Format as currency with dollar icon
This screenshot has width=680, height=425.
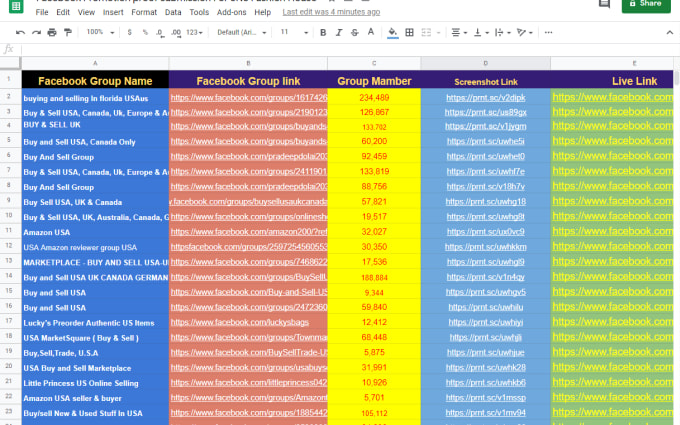129,33
